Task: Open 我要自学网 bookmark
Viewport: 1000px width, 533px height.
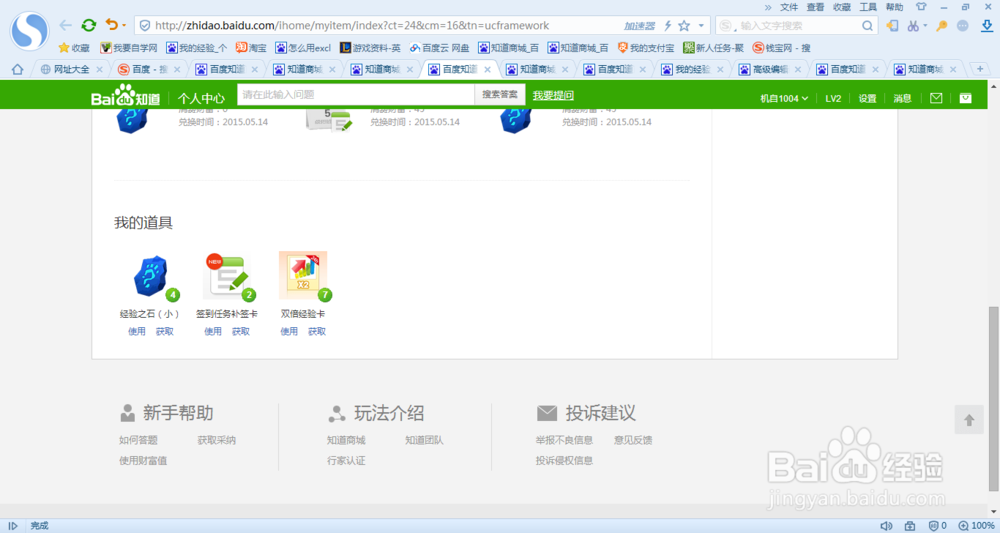Action: 129,48
